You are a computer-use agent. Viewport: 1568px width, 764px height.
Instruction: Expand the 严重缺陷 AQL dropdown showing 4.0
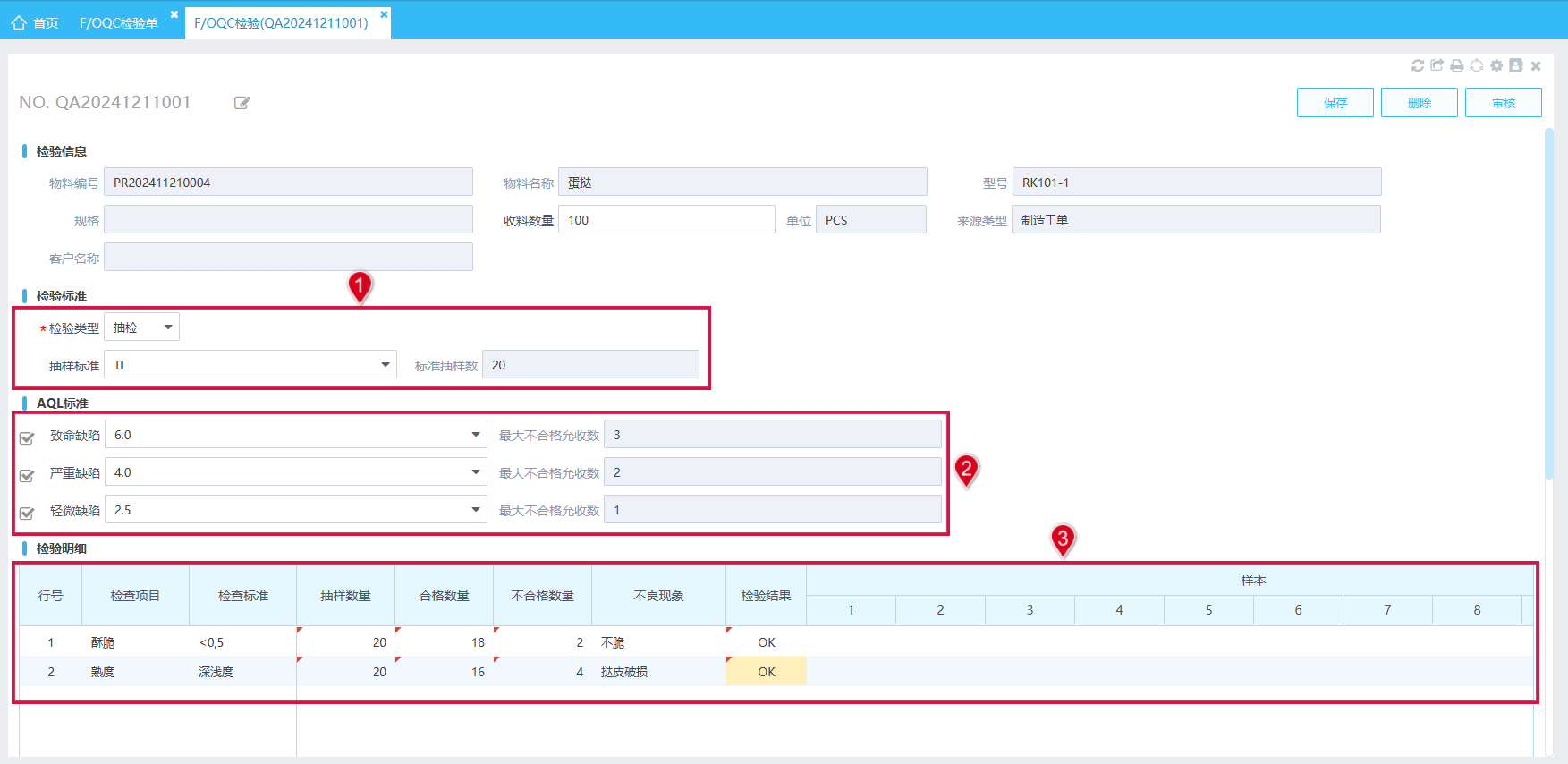point(296,472)
